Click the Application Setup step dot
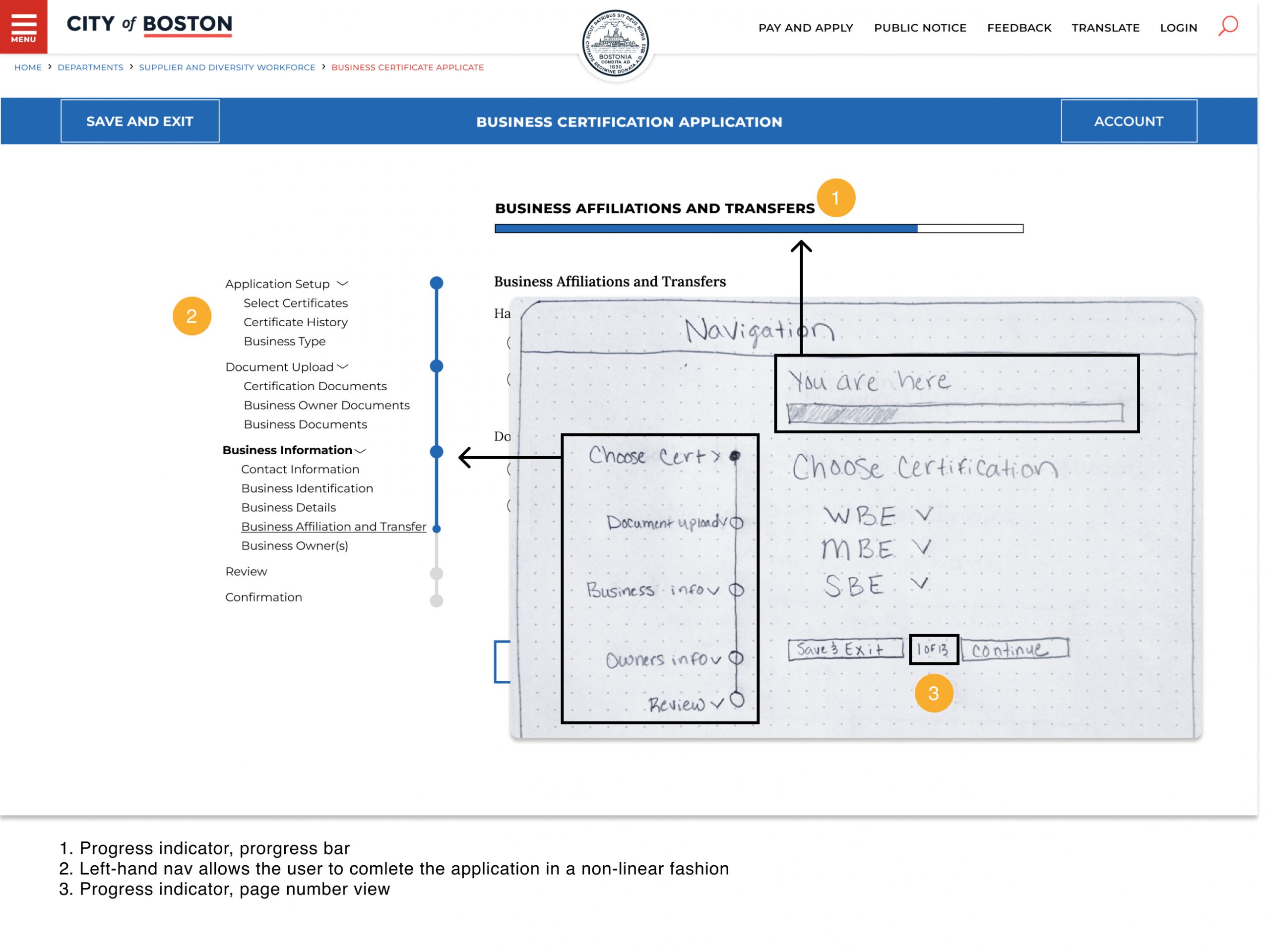Image resolution: width=1270 pixels, height=952 pixels. point(437,283)
